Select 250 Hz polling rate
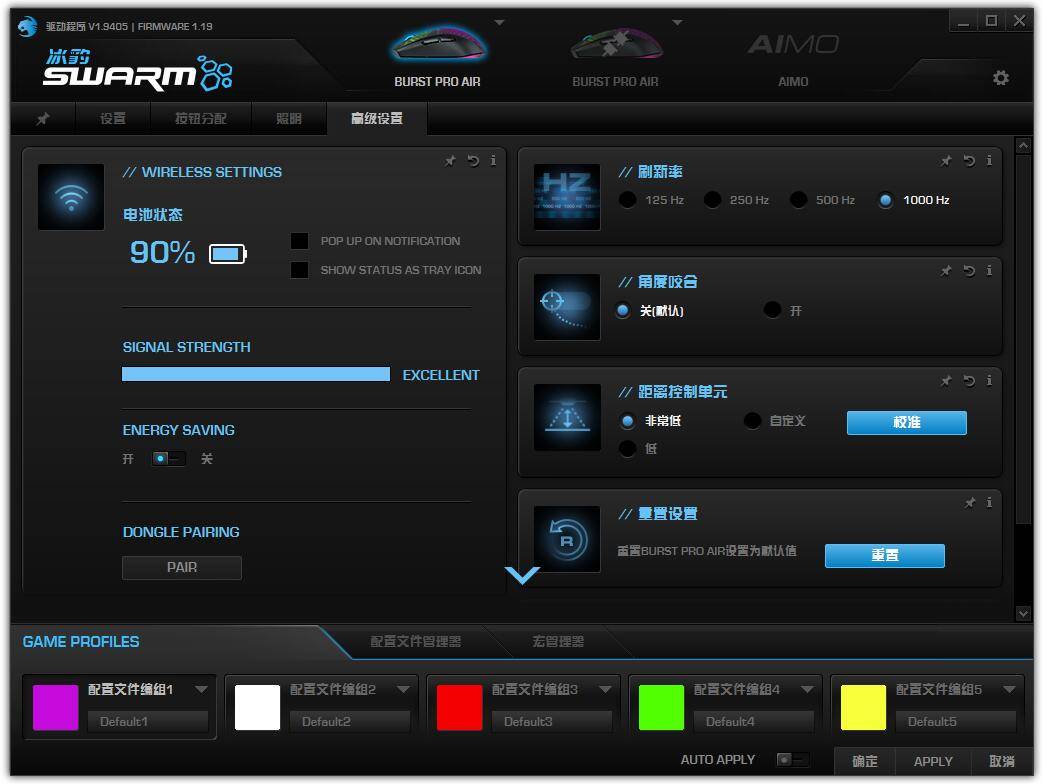 pos(712,200)
